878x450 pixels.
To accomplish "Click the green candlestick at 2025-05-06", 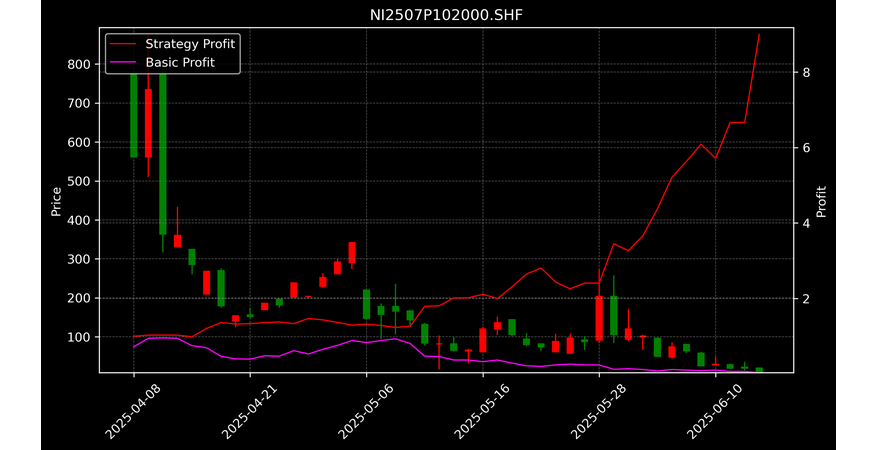I will (x=366, y=304).
